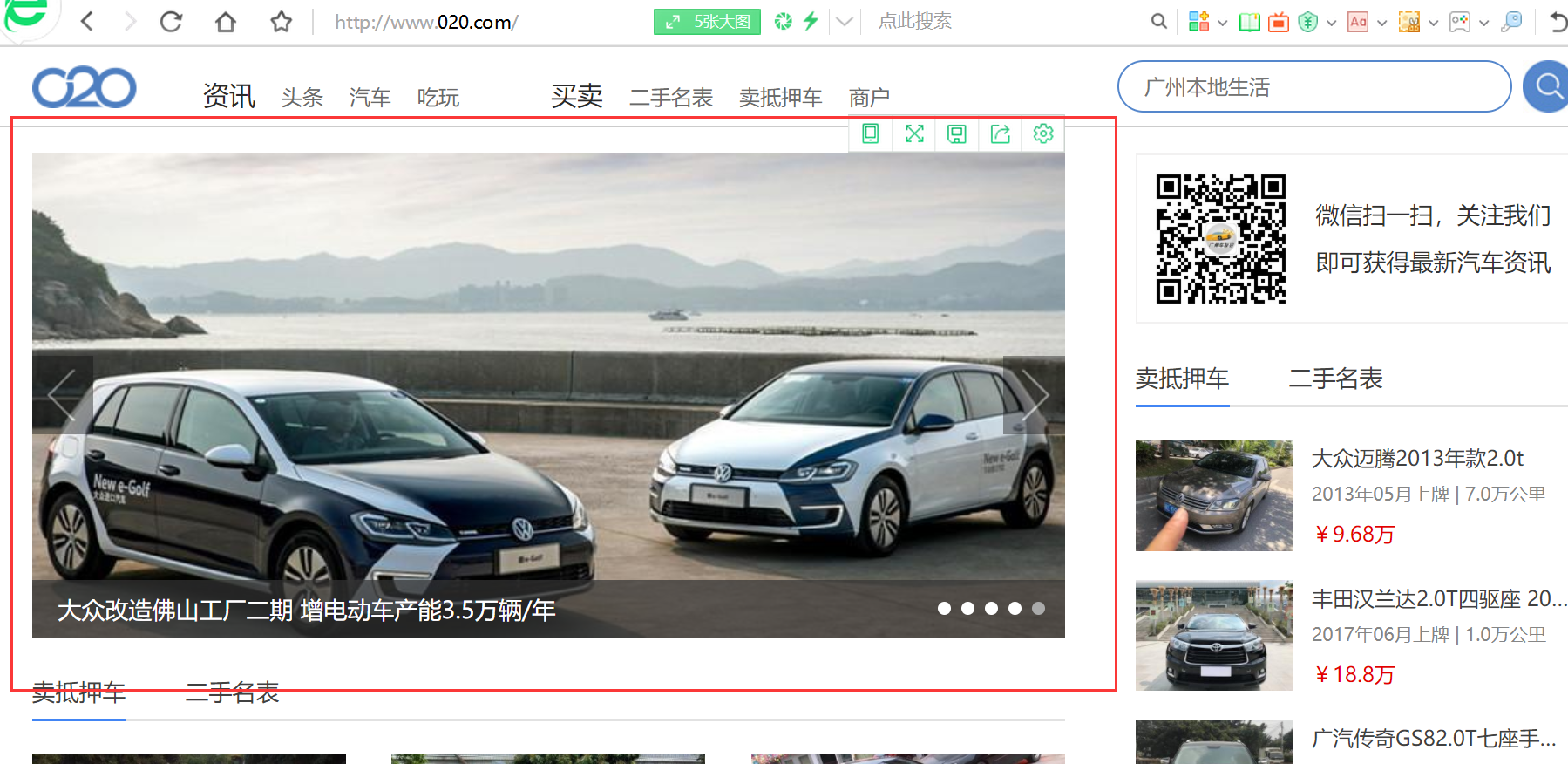Expand the gamepad dropdown arrow
Viewport: 1568px width, 764px height.
(1483, 23)
